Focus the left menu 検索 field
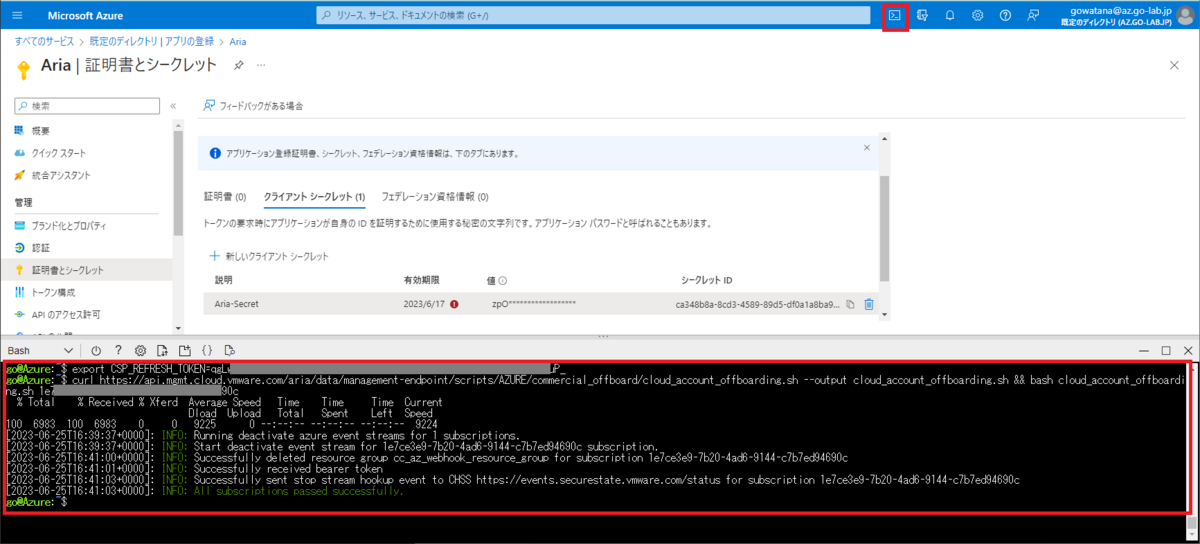This screenshot has height=544, width=1200. (x=88, y=105)
